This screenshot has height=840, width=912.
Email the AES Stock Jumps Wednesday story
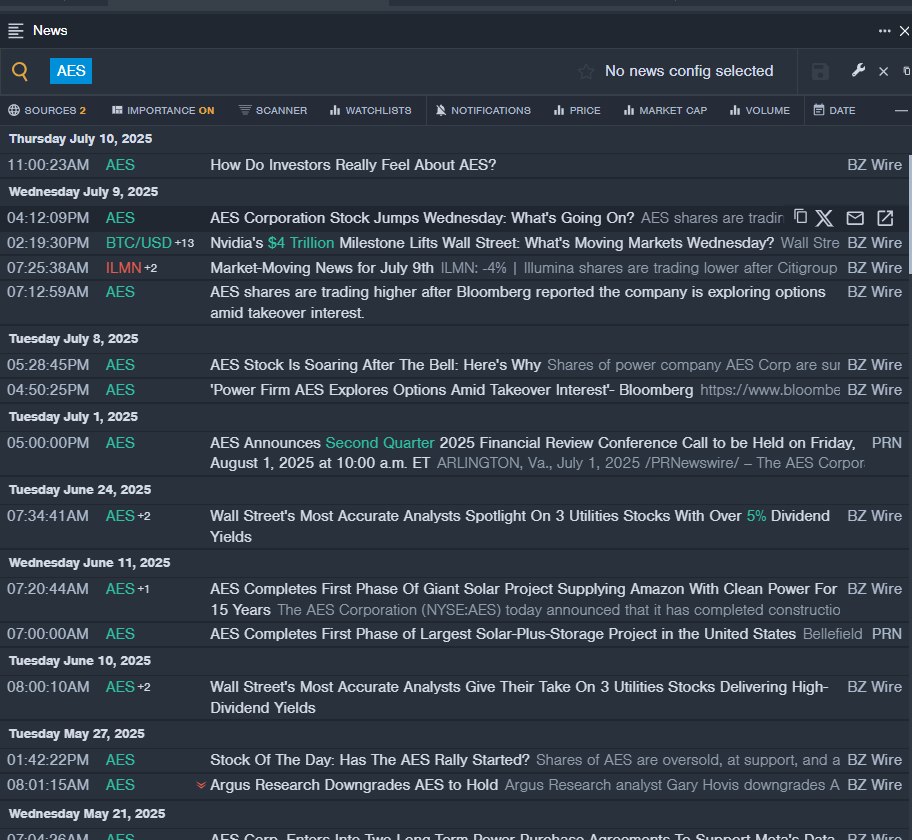coord(855,218)
